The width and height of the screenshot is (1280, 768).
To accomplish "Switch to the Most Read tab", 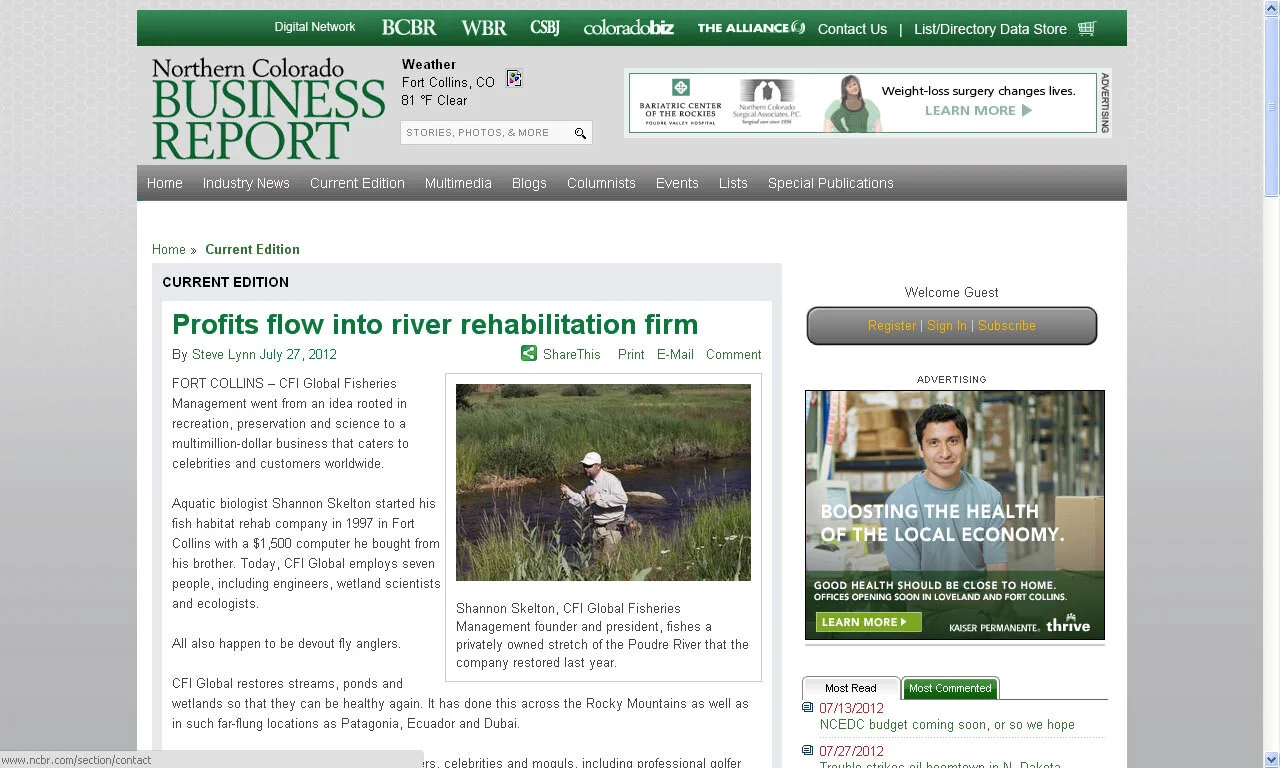I will pyautogui.click(x=851, y=688).
